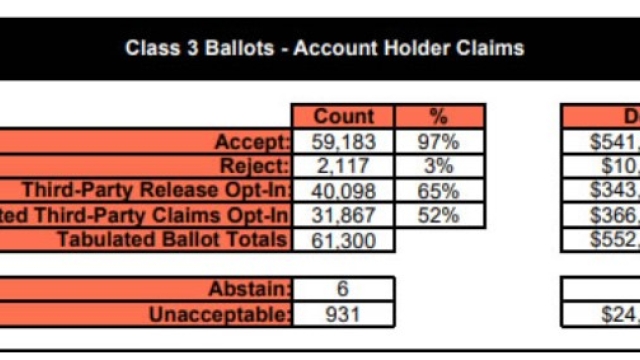Select the % column header

pos(440,116)
